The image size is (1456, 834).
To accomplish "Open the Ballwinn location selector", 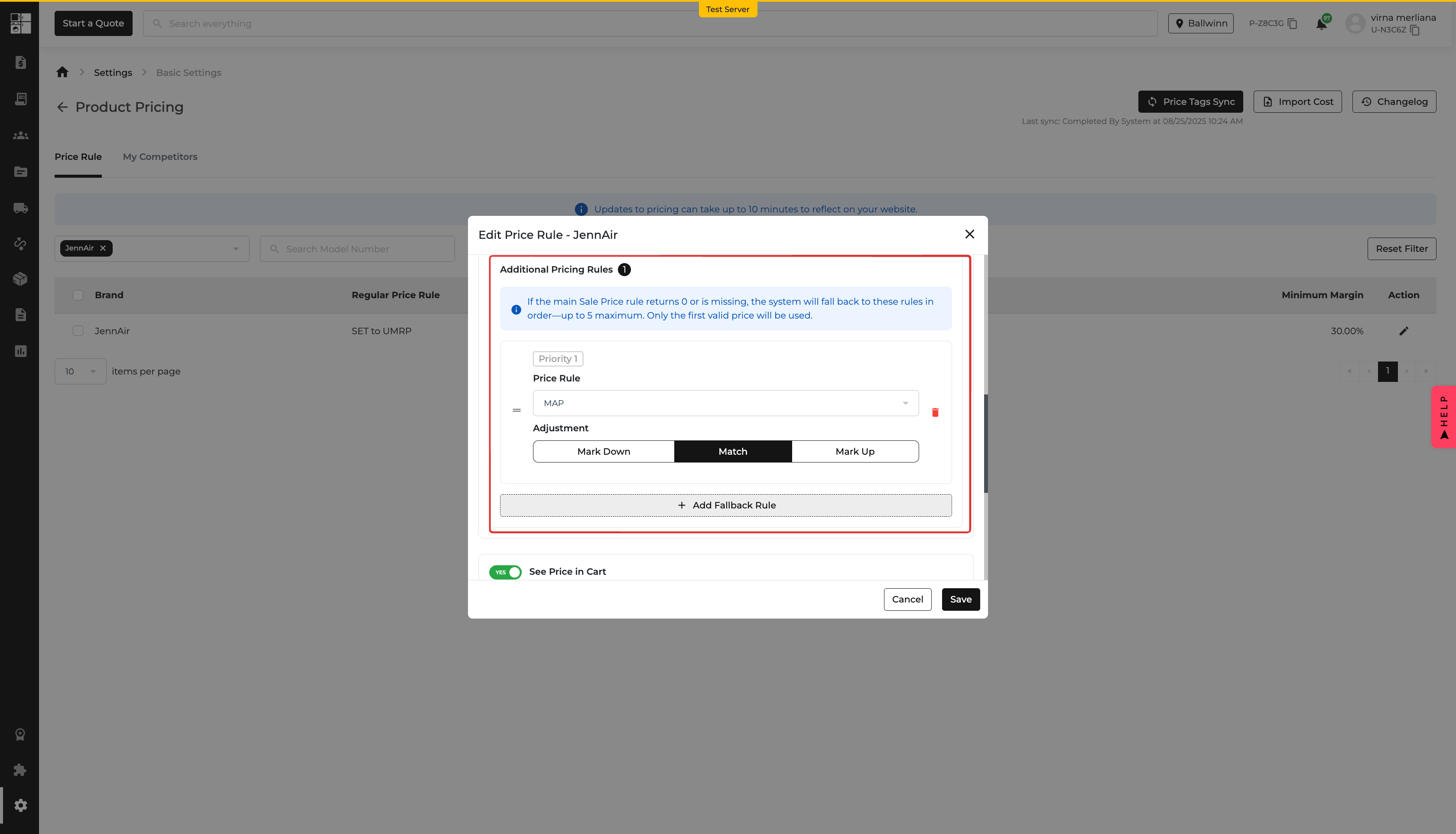I will coord(1201,23).
